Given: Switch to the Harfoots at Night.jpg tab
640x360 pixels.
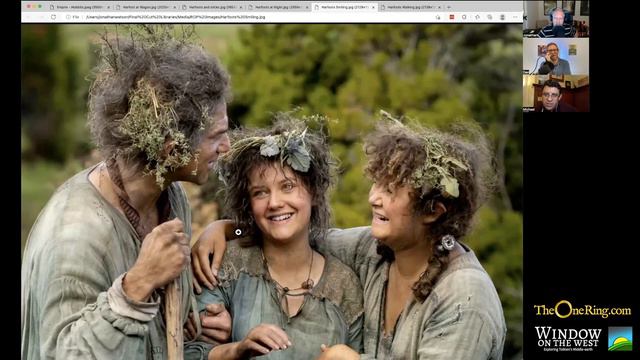Looking at the screenshot, I should tap(278, 7).
